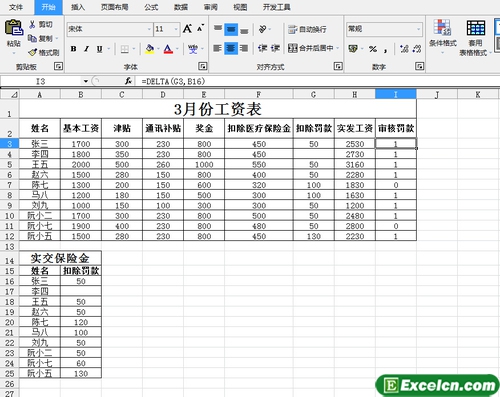Click the cell with value 2530

pos(355,144)
